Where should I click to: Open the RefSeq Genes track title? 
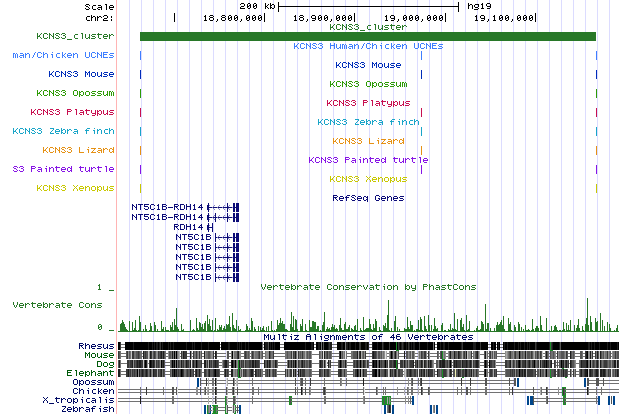pyautogui.click(x=368, y=198)
